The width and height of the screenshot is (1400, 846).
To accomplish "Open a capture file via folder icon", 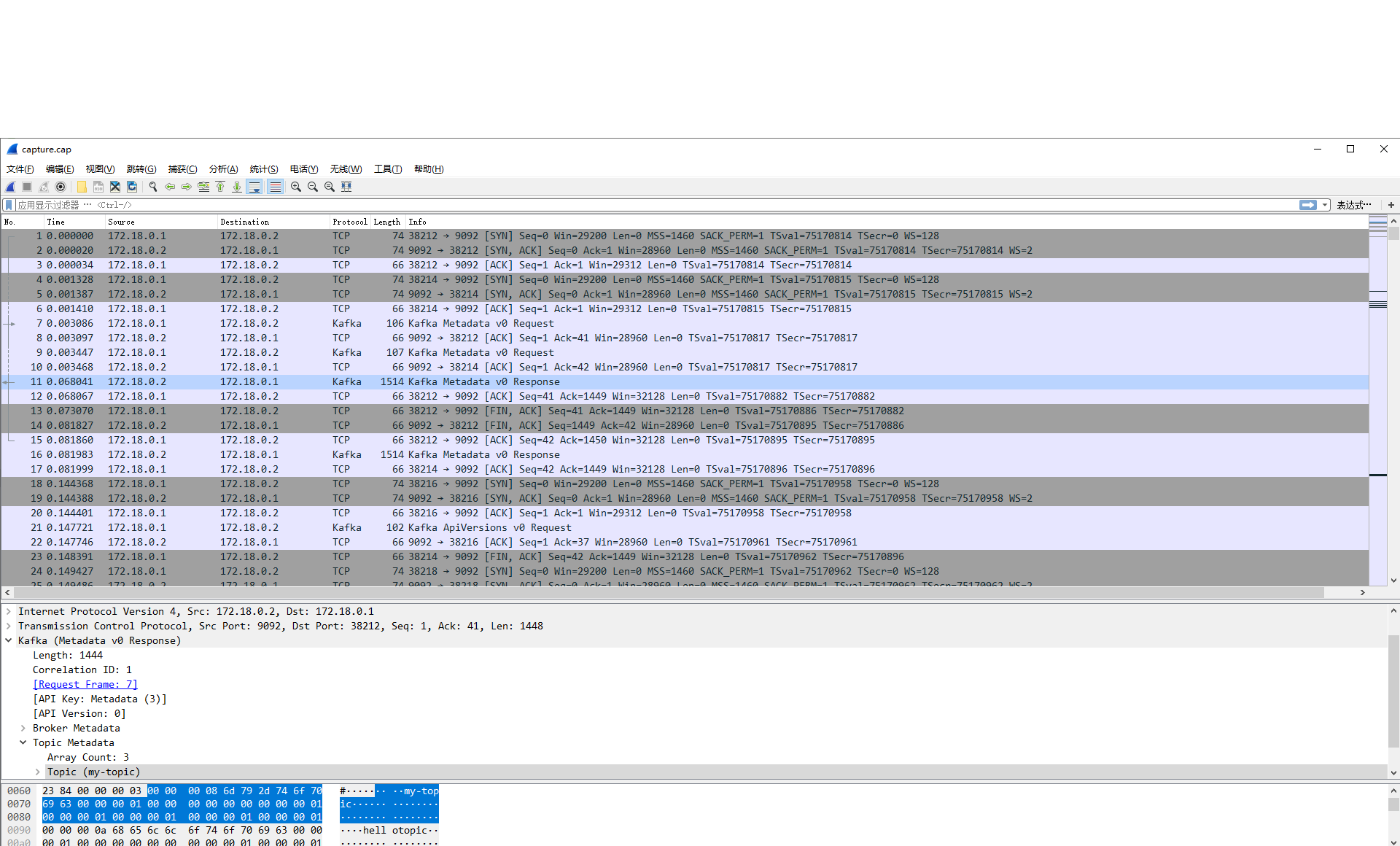I will point(82,187).
